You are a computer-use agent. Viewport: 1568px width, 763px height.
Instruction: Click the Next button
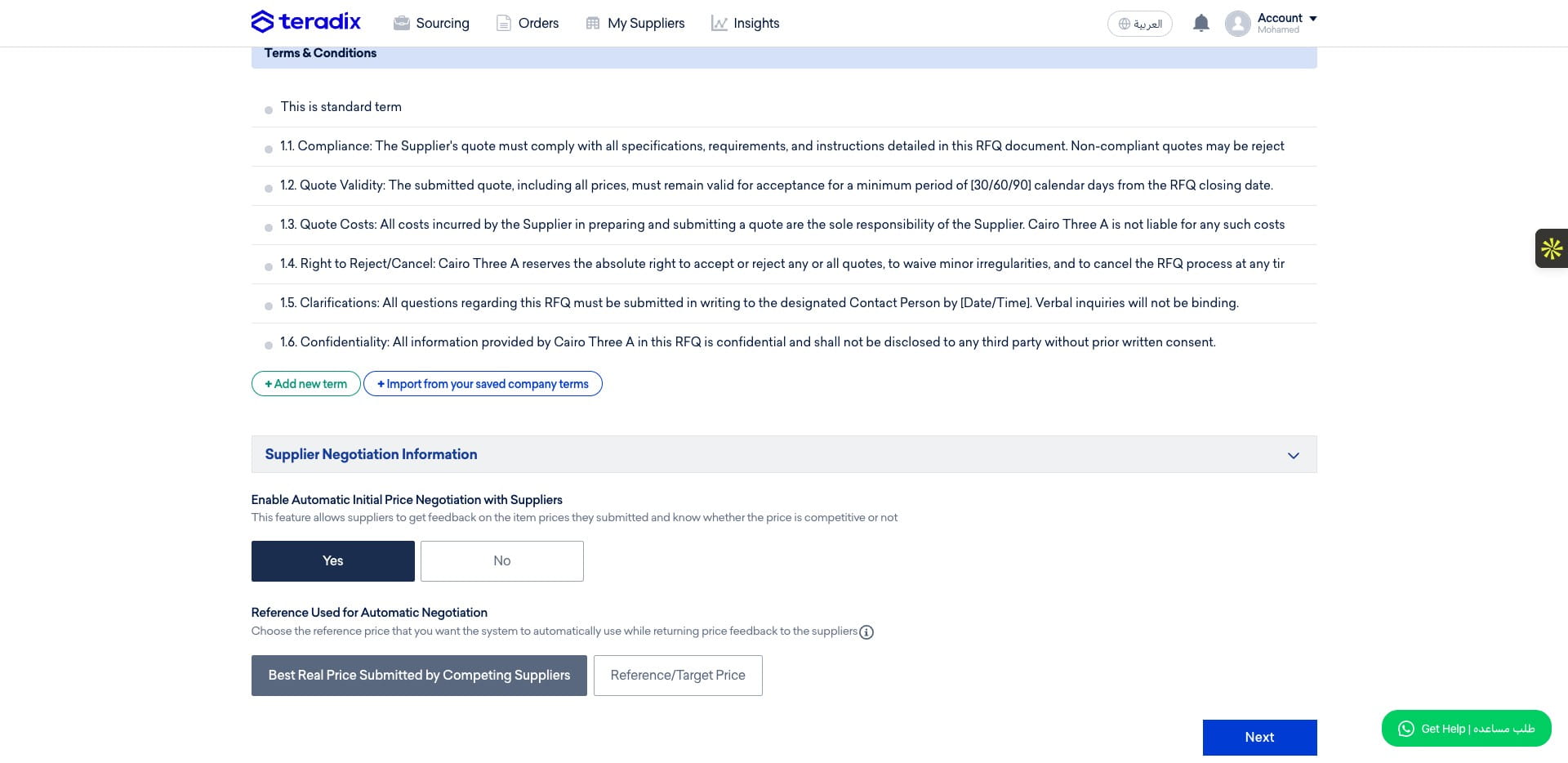coord(1259,738)
